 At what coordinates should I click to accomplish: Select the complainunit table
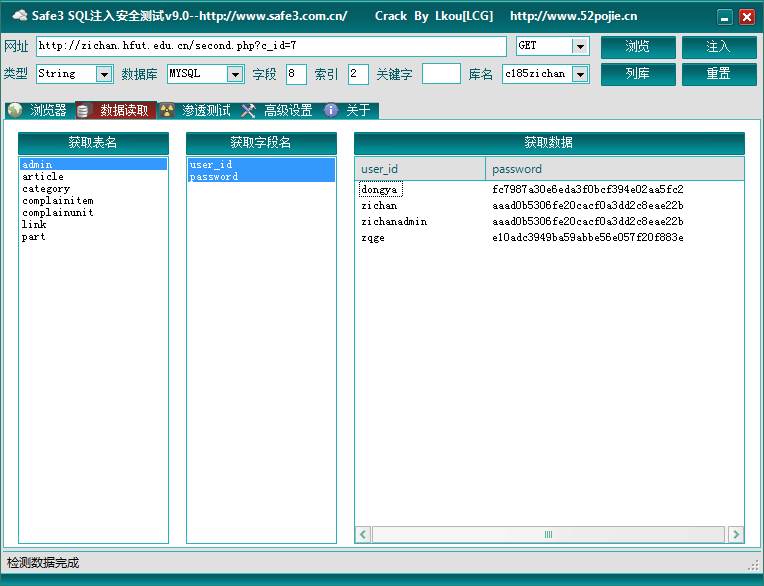click(93, 212)
